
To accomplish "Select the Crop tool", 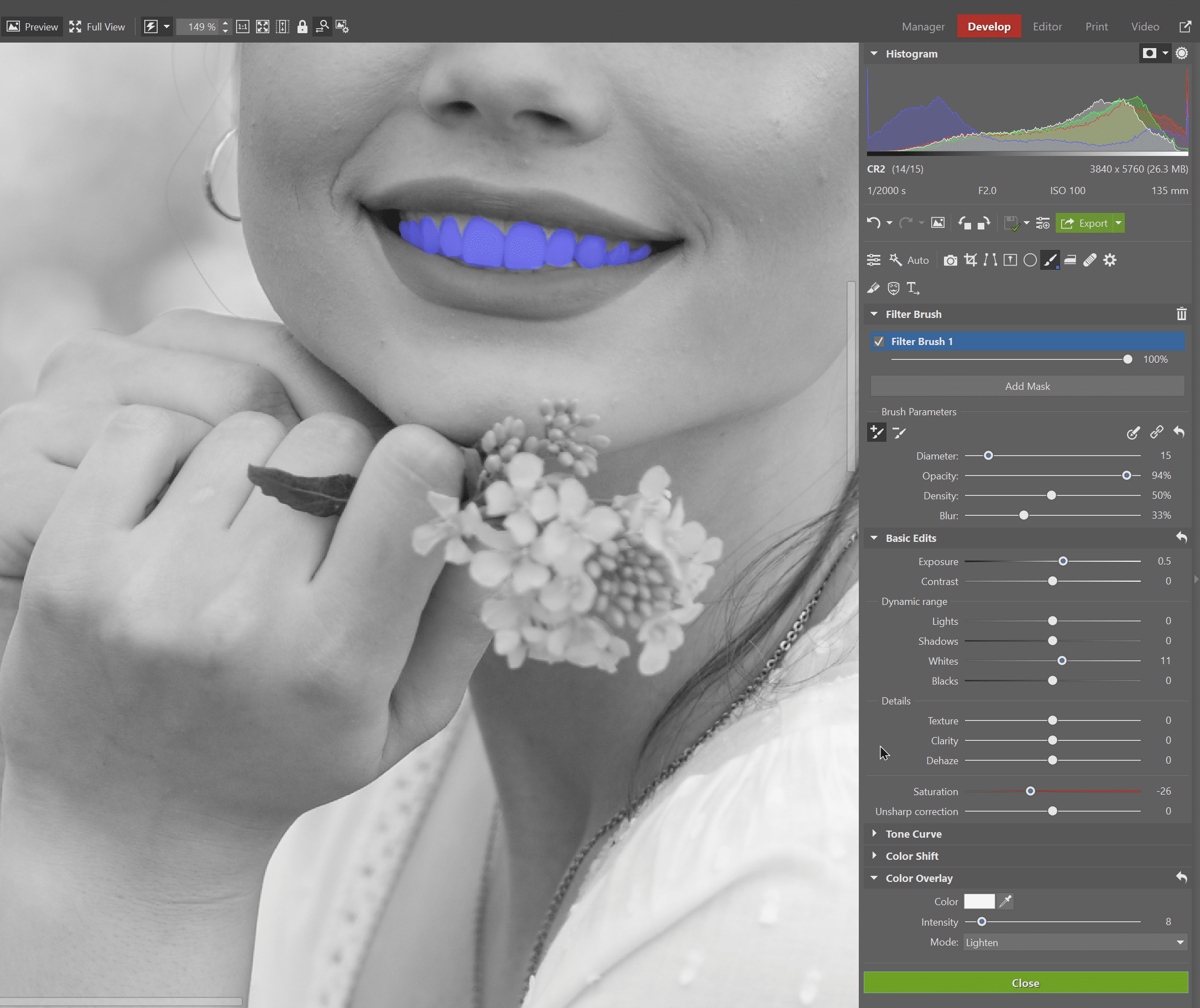I will tap(971, 260).
